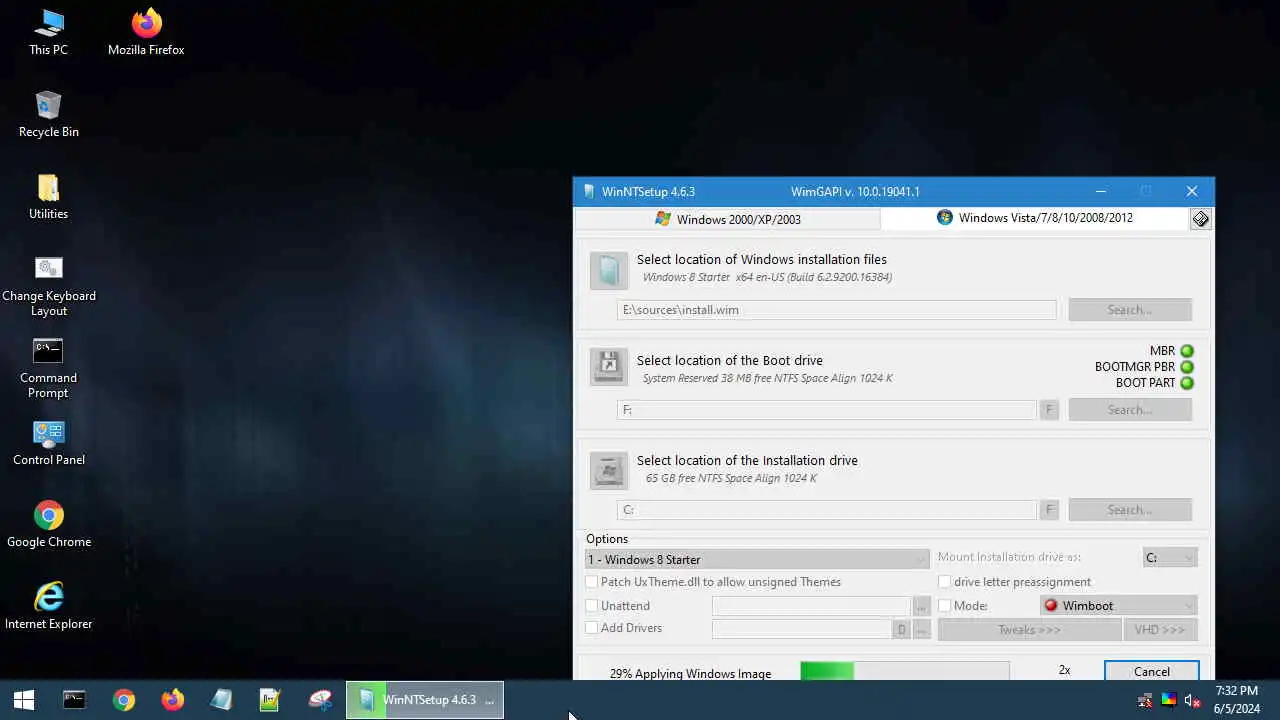Open Command Prompt from the taskbar
Viewport: 1280px width, 720px height.
[74, 700]
